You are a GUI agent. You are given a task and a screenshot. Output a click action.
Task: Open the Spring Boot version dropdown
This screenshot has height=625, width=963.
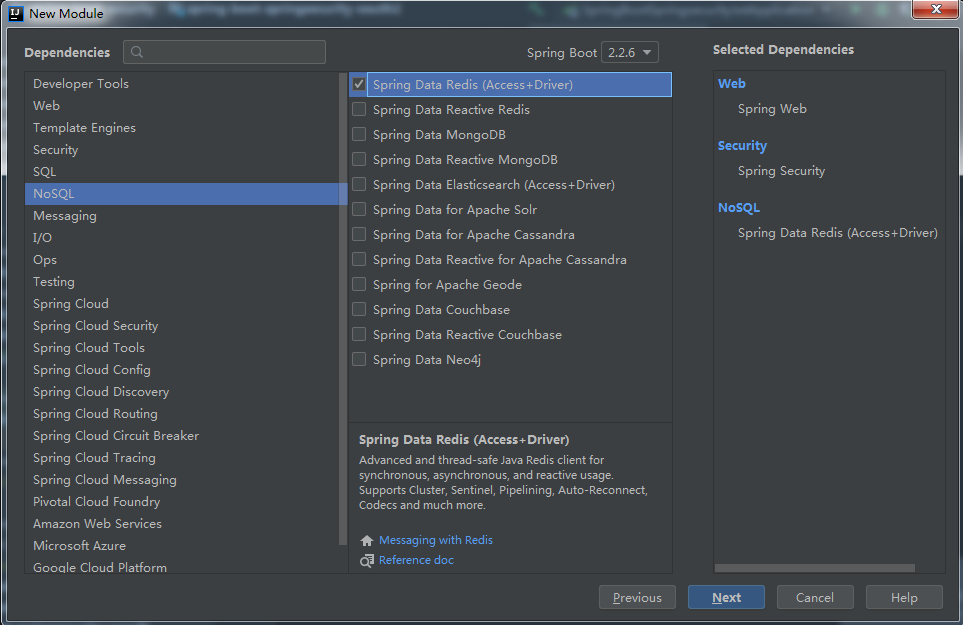pyautogui.click(x=630, y=52)
